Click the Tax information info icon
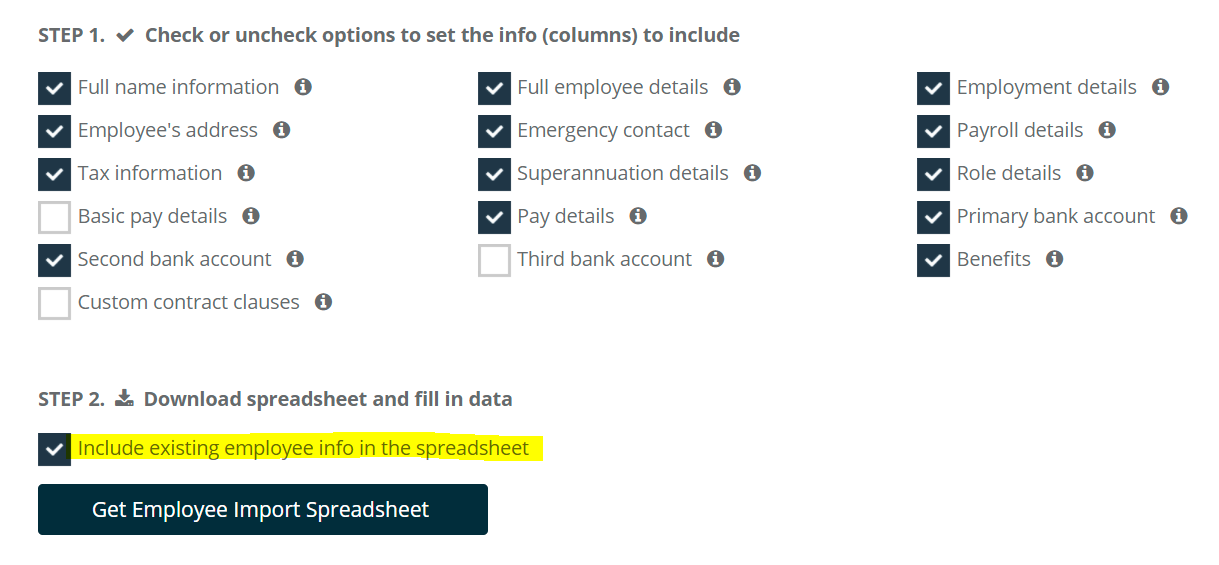 click(246, 173)
